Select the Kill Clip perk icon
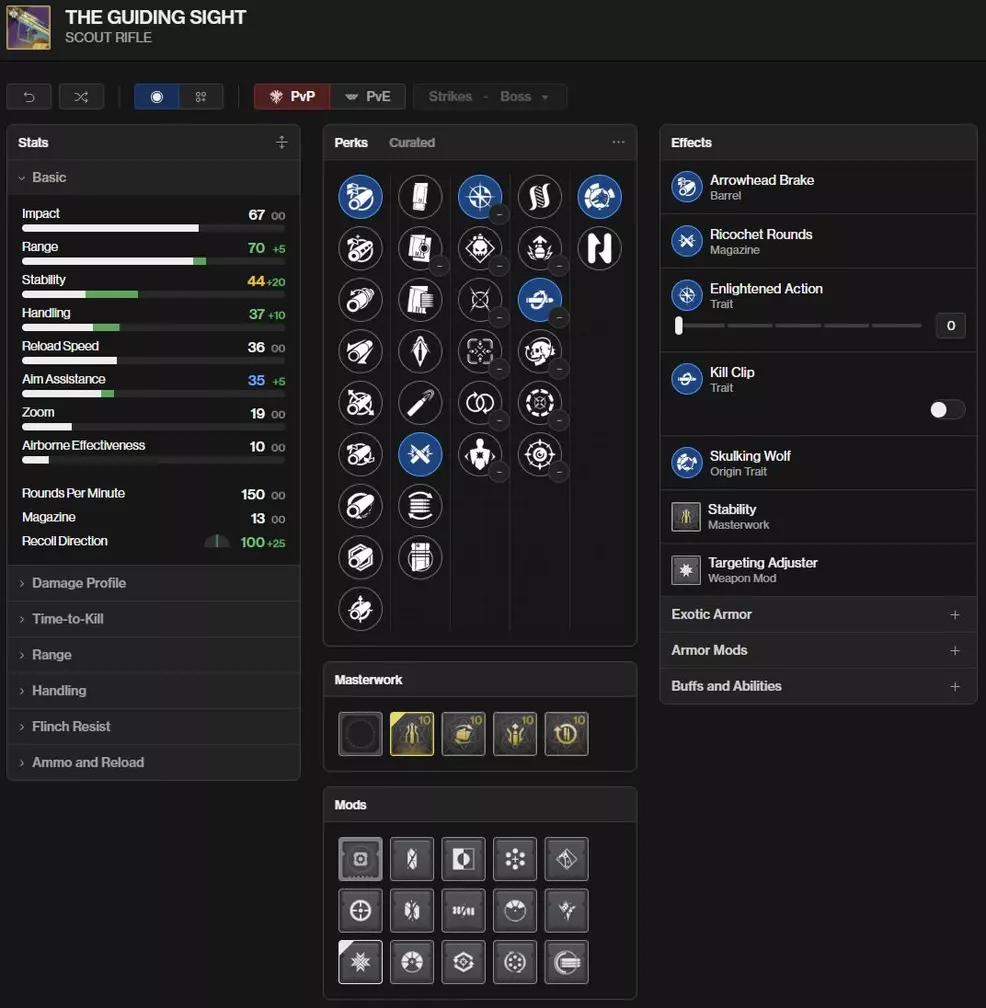 point(540,299)
